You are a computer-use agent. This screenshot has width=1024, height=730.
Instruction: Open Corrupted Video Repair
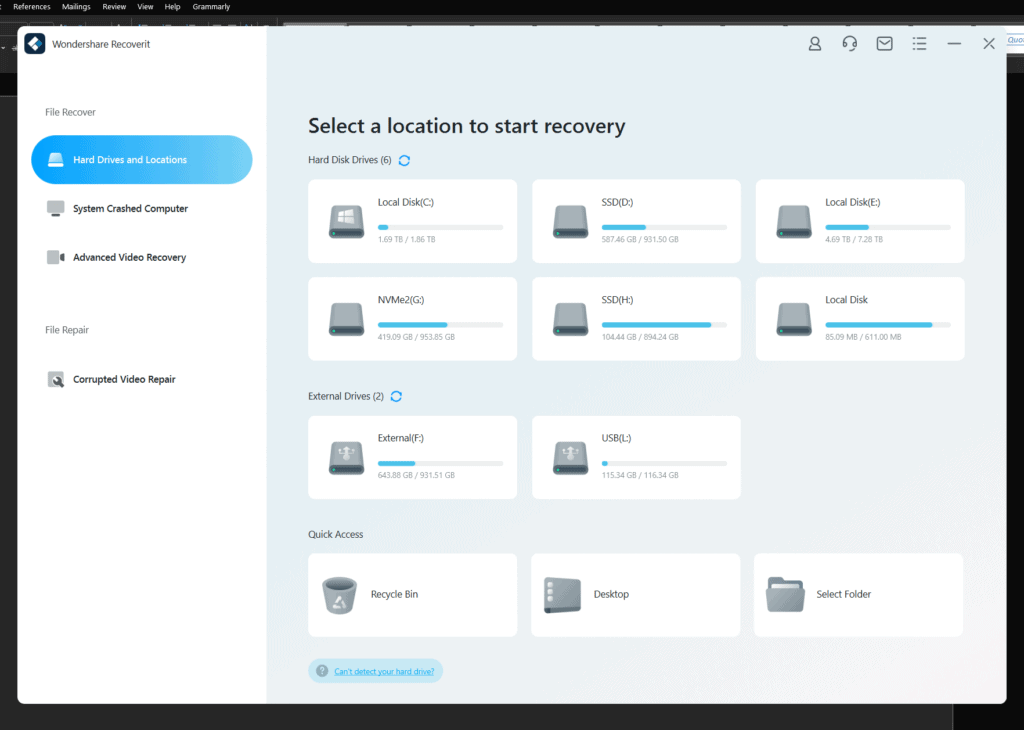tap(124, 380)
